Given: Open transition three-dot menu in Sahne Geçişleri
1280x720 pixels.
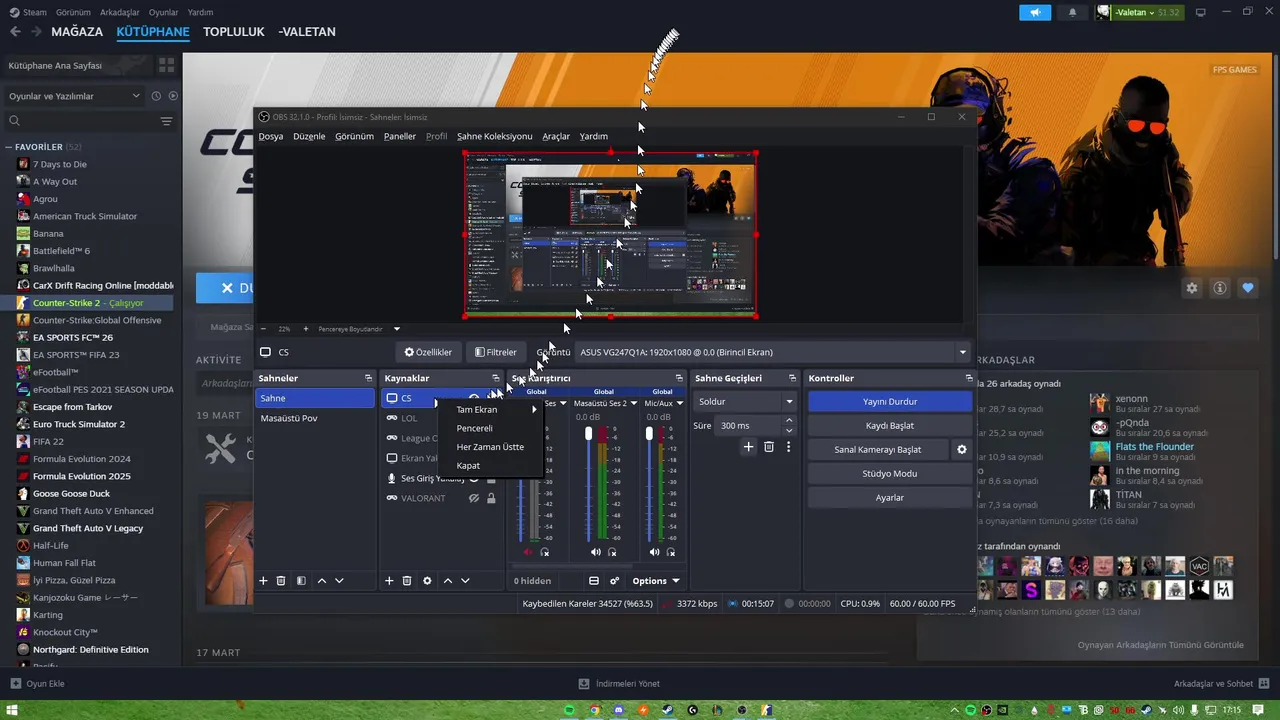Looking at the screenshot, I should coord(788,447).
